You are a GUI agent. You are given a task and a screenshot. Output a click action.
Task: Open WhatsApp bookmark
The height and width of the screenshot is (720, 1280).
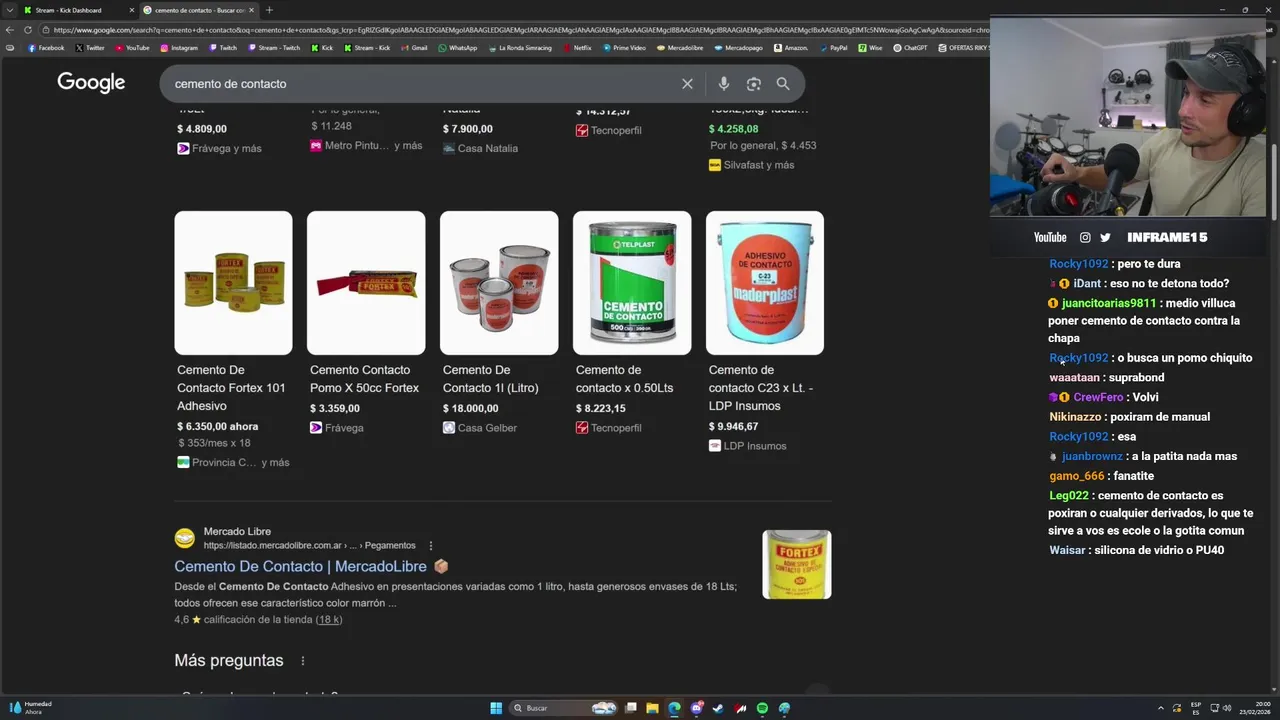pyautogui.click(x=458, y=48)
